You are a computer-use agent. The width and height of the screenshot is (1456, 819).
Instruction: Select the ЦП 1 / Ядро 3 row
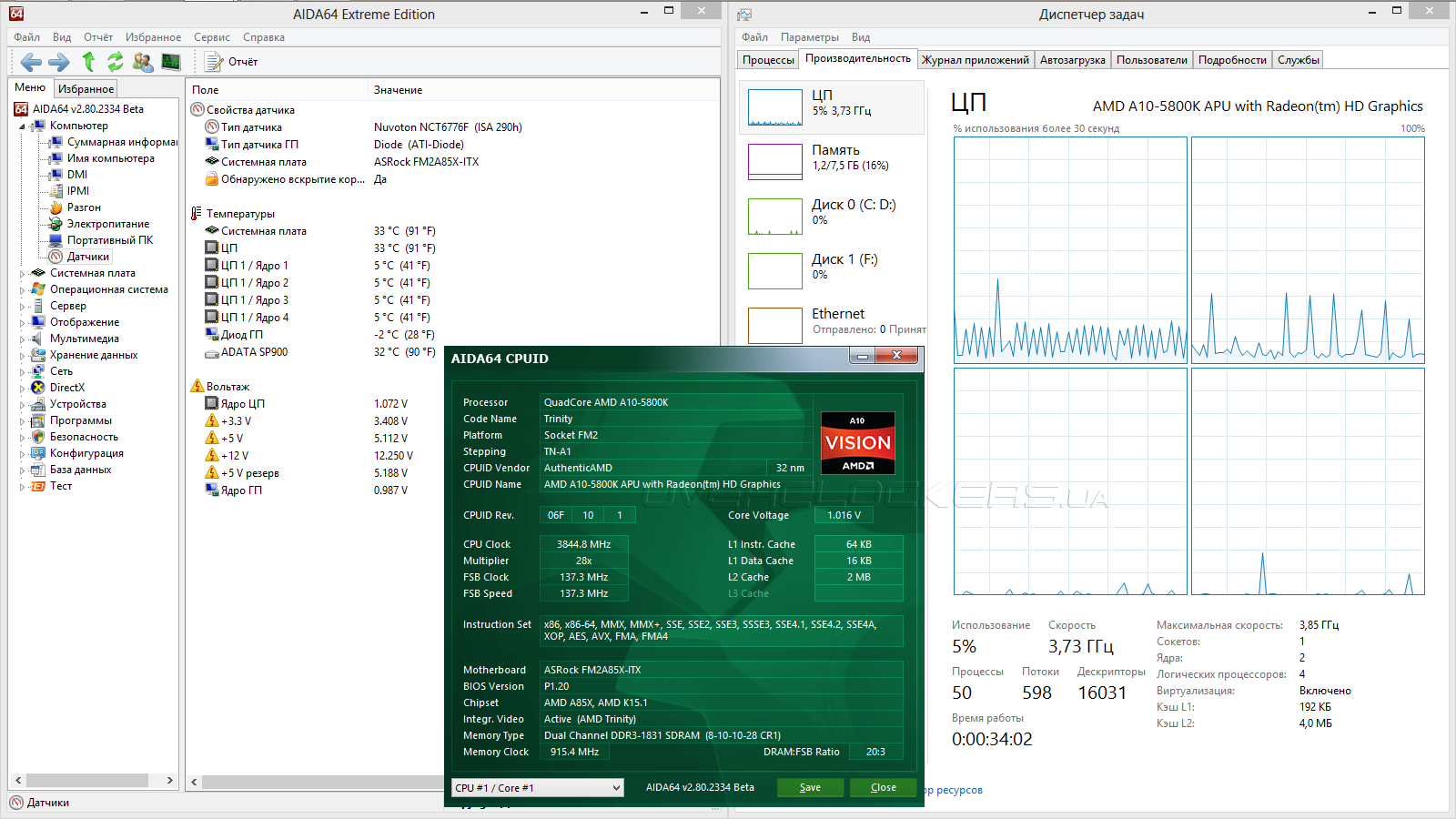(319, 300)
